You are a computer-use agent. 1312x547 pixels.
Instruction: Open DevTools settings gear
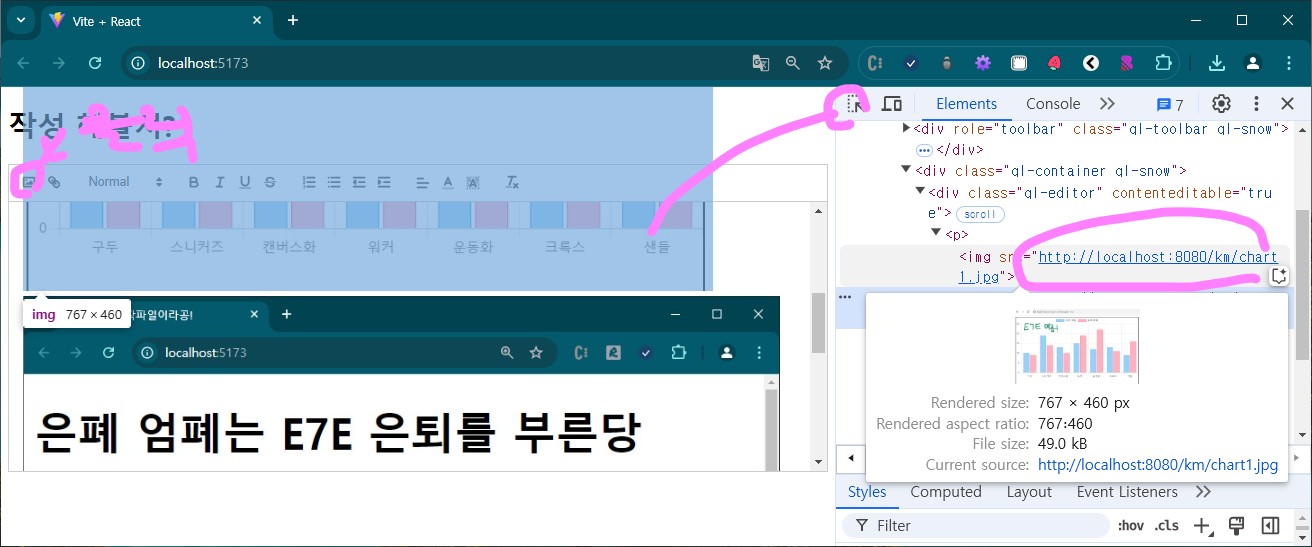point(1221,104)
